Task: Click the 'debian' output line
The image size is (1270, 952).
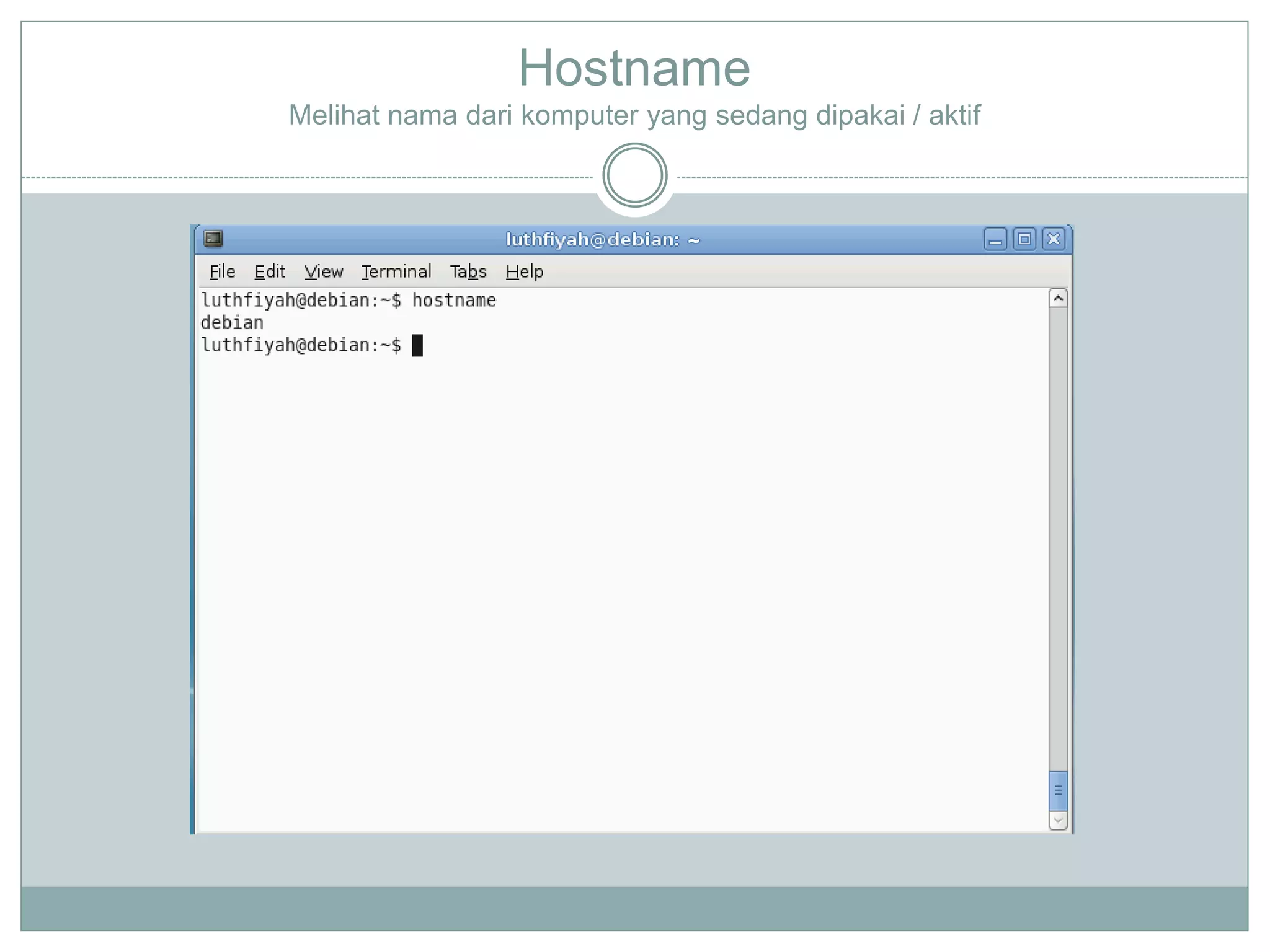Action: click(232, 322)
